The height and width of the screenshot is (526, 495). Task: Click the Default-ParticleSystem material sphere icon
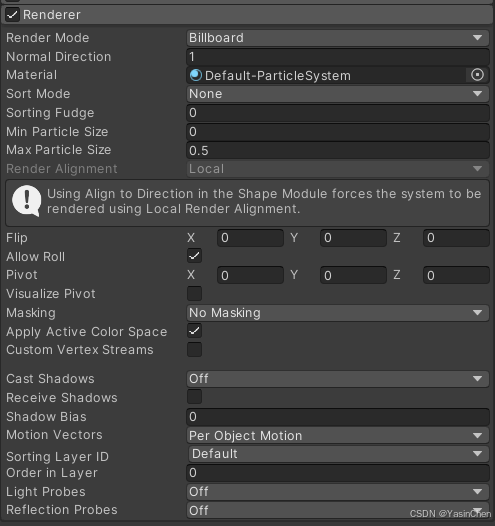(196, 75)
